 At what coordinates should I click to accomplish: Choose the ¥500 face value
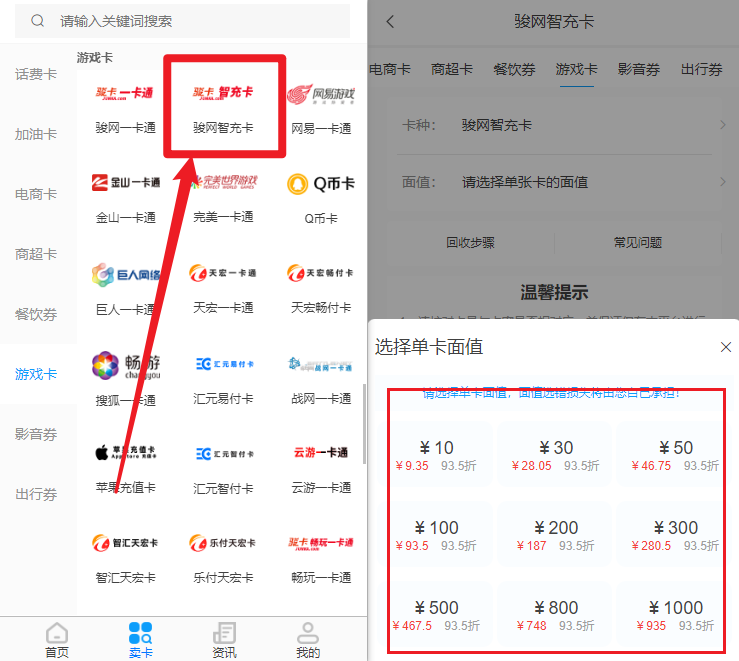coord(436,615)
